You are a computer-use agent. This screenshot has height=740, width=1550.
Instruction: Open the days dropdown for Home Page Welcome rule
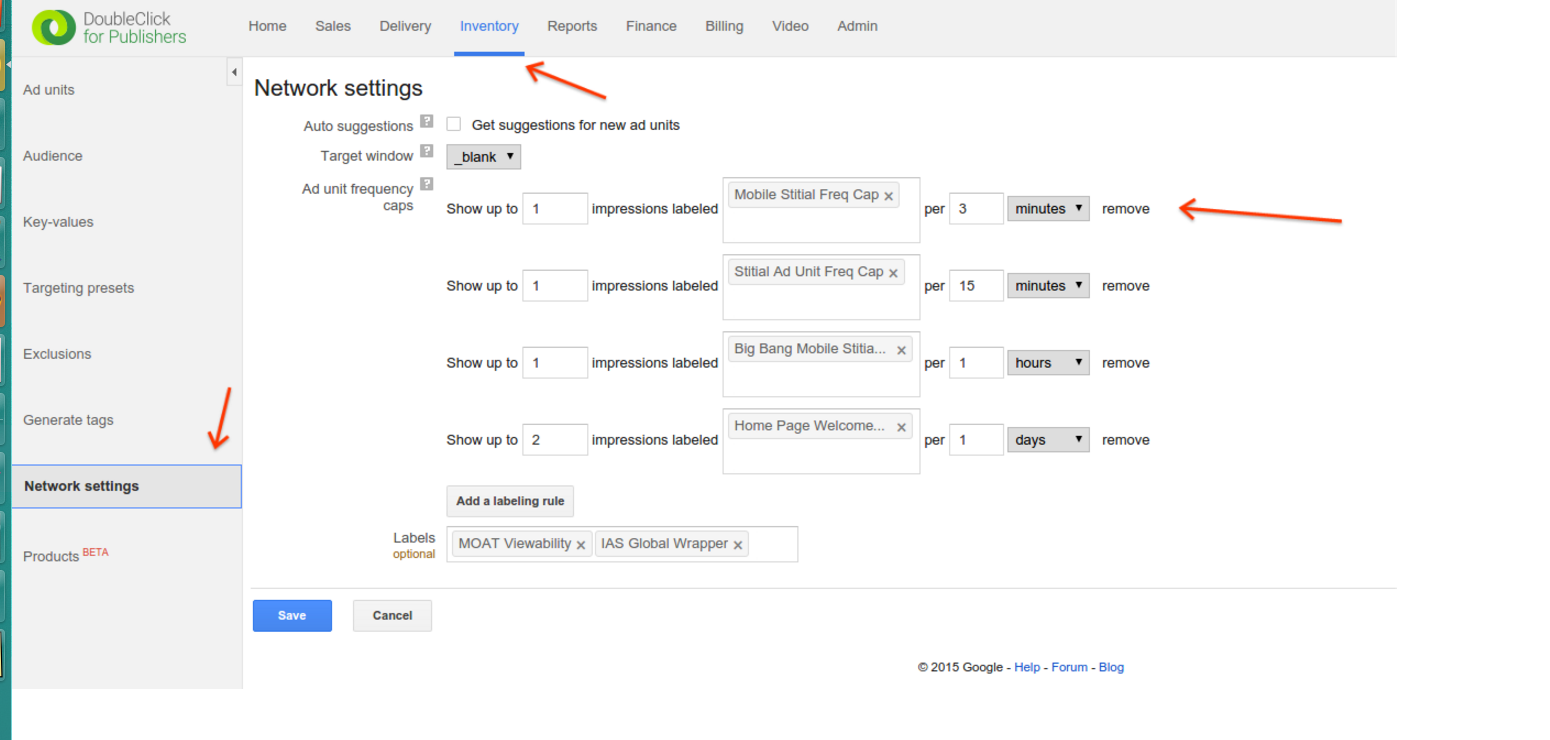click(x=1048, y=440)
